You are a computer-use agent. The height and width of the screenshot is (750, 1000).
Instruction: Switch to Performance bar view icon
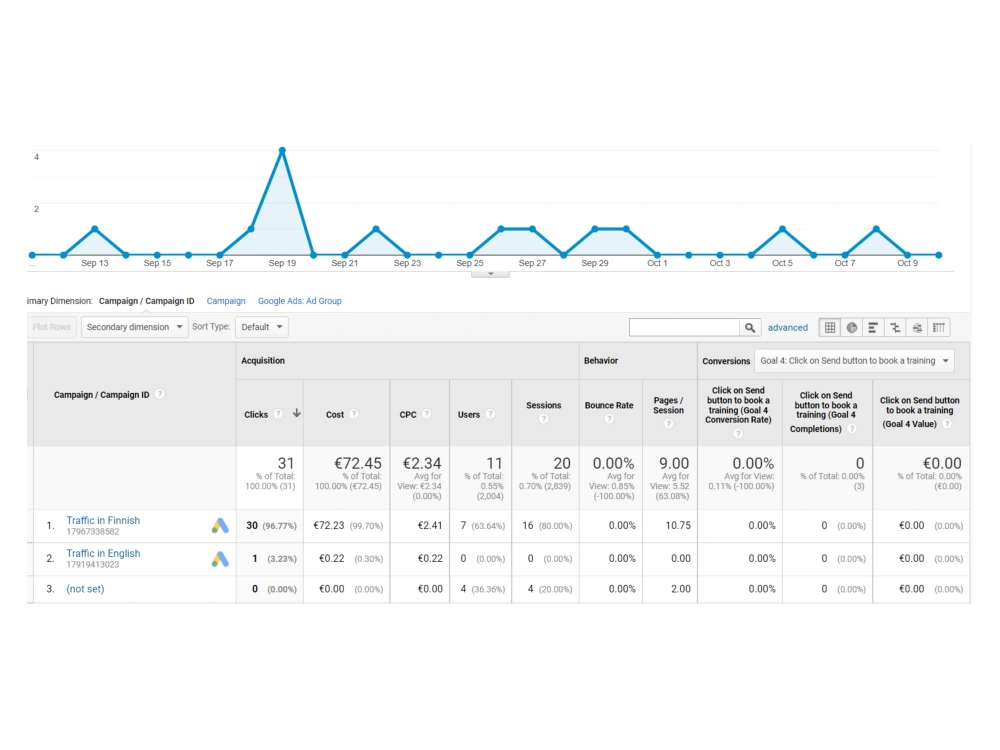(x=873, y=328)
